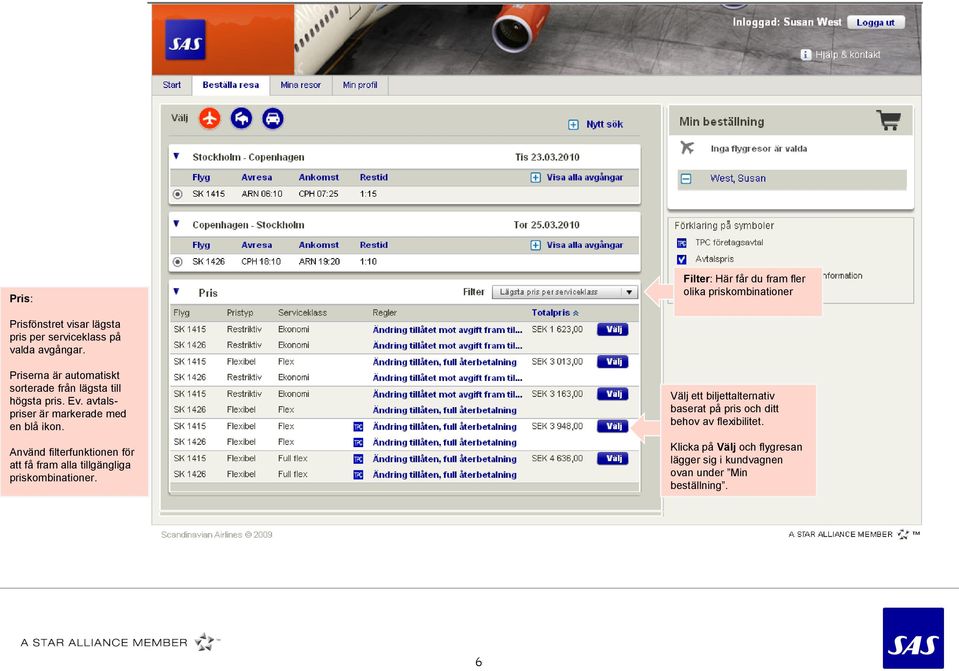Click the Nytt sök link

[x=604, y=124]
